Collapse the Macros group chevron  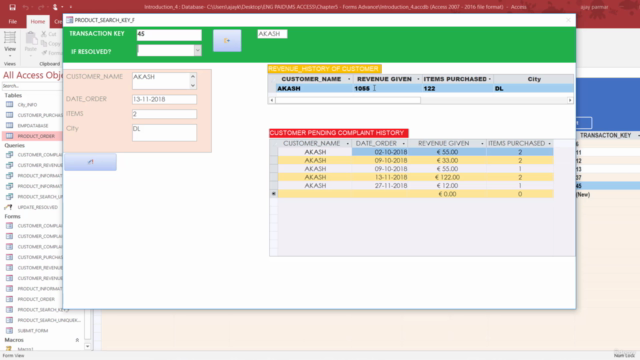77,340
